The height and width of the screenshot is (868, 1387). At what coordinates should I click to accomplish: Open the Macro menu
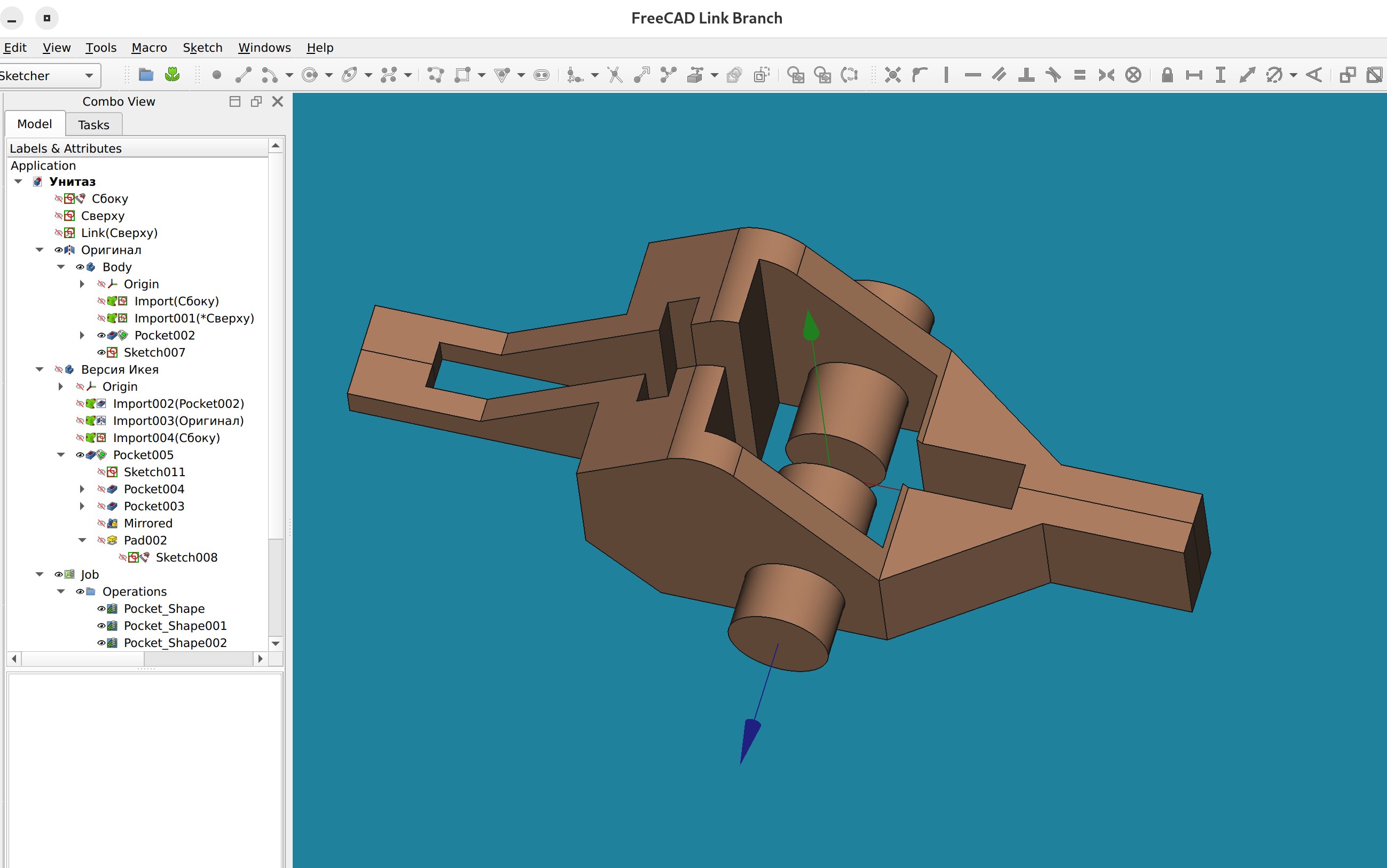tap(150, 48)
